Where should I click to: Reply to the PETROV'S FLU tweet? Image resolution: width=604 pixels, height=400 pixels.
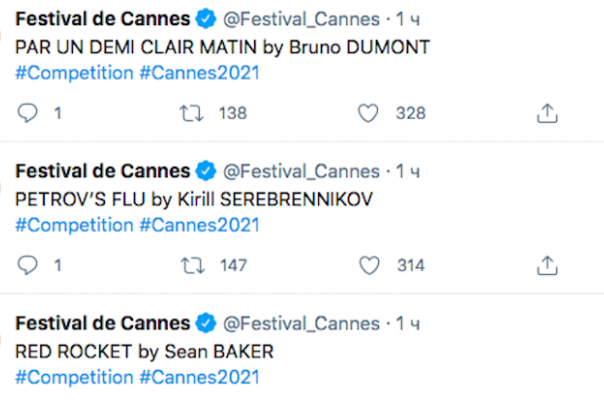27,266
